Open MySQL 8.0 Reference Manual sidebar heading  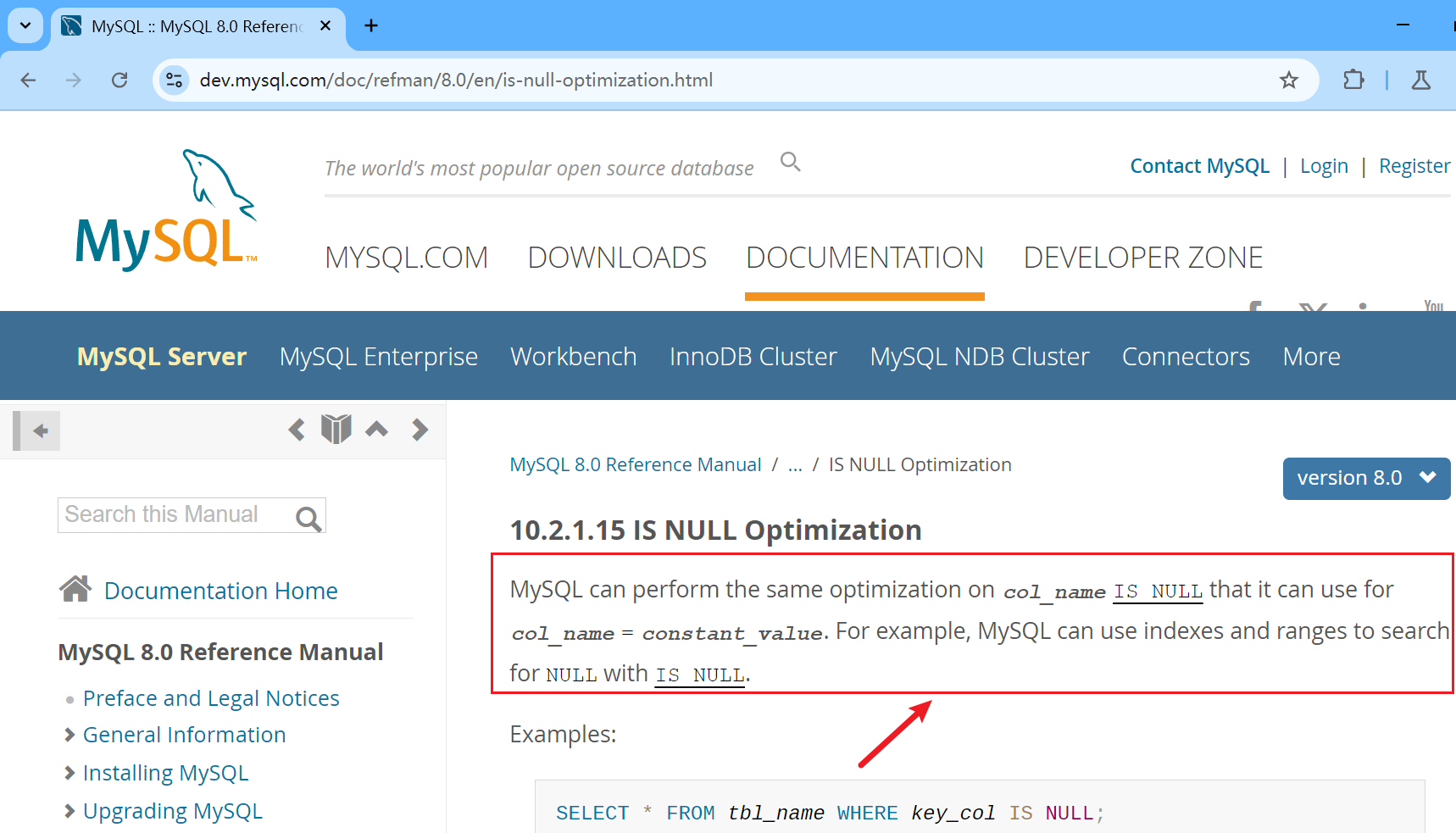pyautogui.click(x=220, y=652)
